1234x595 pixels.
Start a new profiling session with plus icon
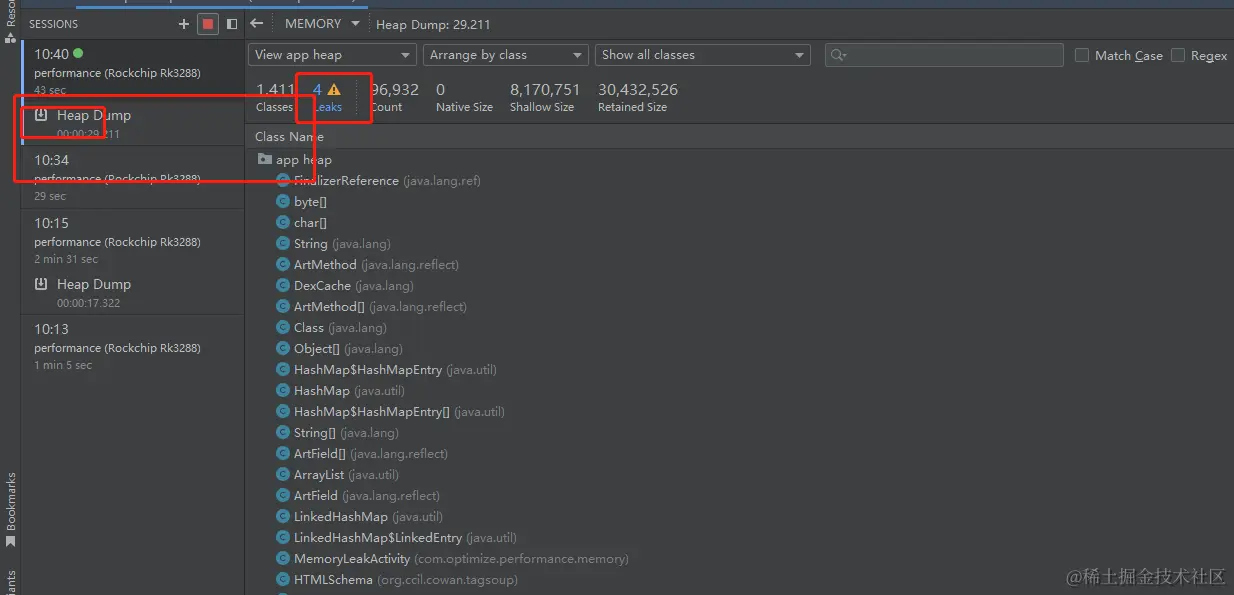click(x=184, y=24)
